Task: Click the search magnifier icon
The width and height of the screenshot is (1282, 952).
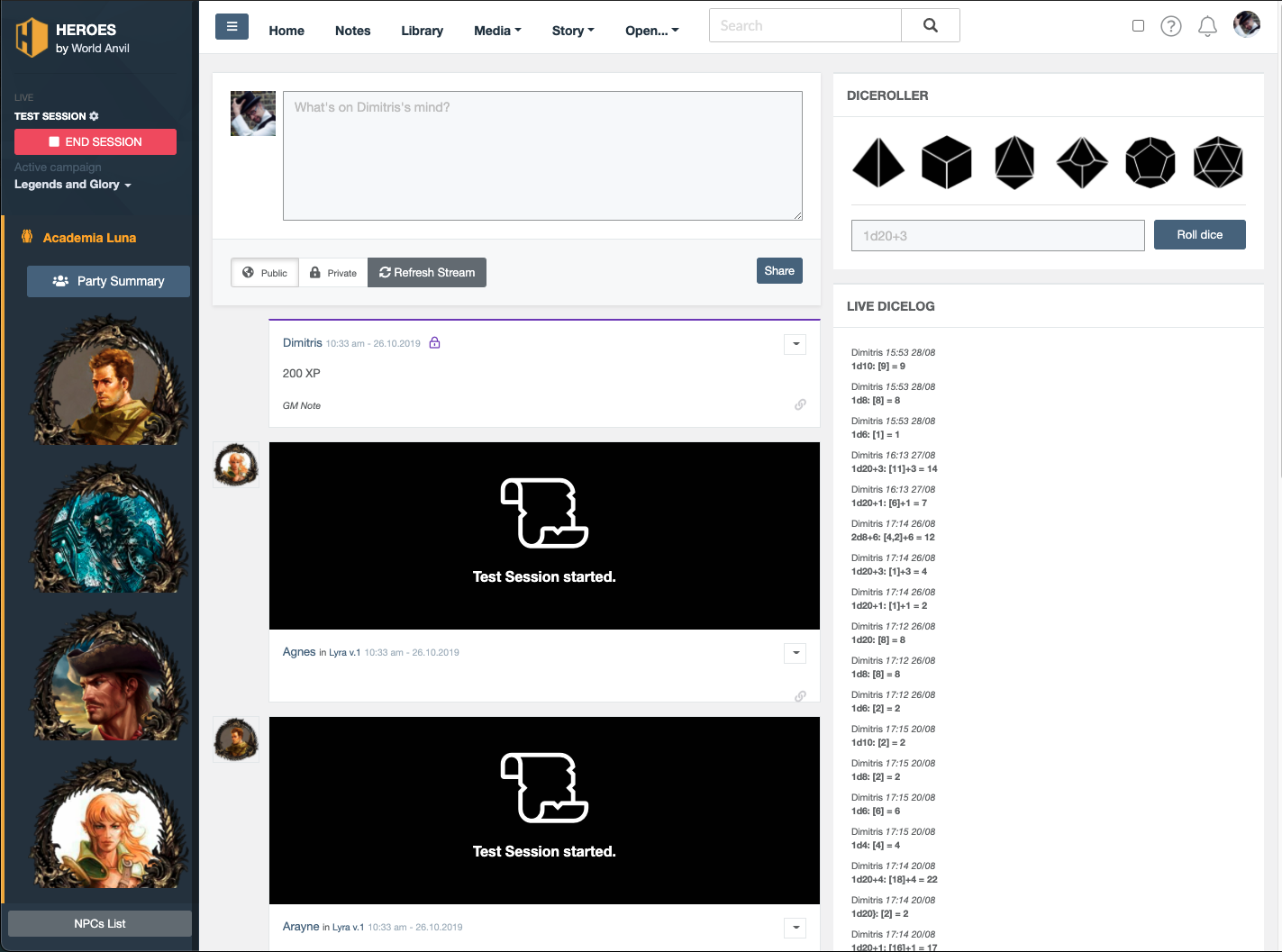Action: click(930, 25)
